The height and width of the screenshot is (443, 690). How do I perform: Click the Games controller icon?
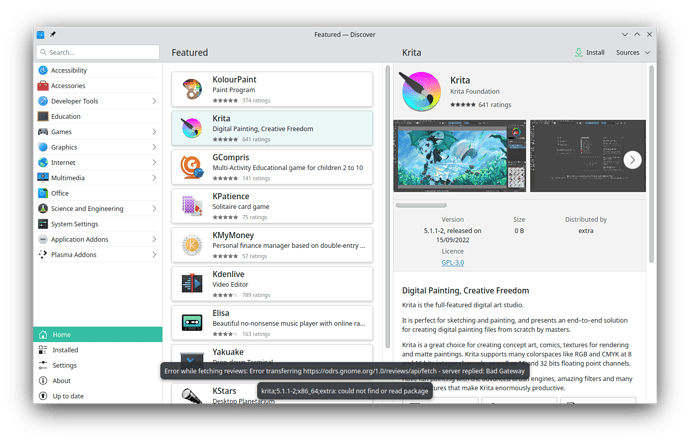(x=43, y=132)
